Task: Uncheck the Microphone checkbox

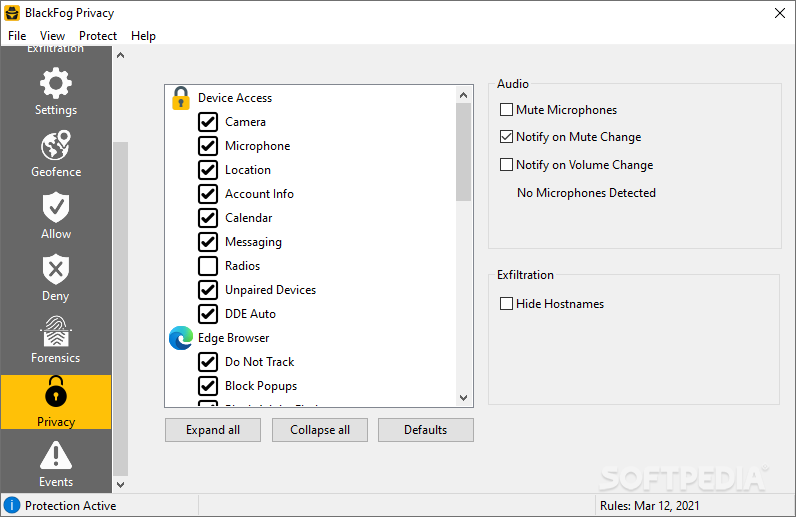Action: [x=208, y=146]
